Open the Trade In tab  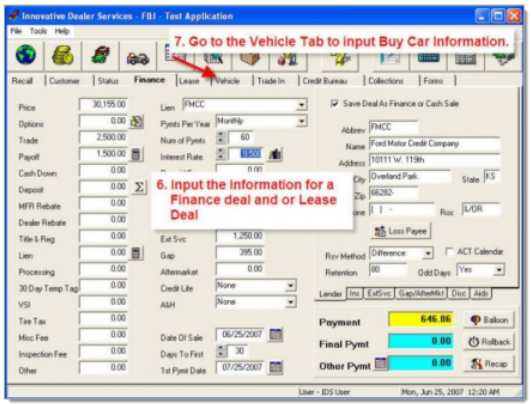[271, 81]
